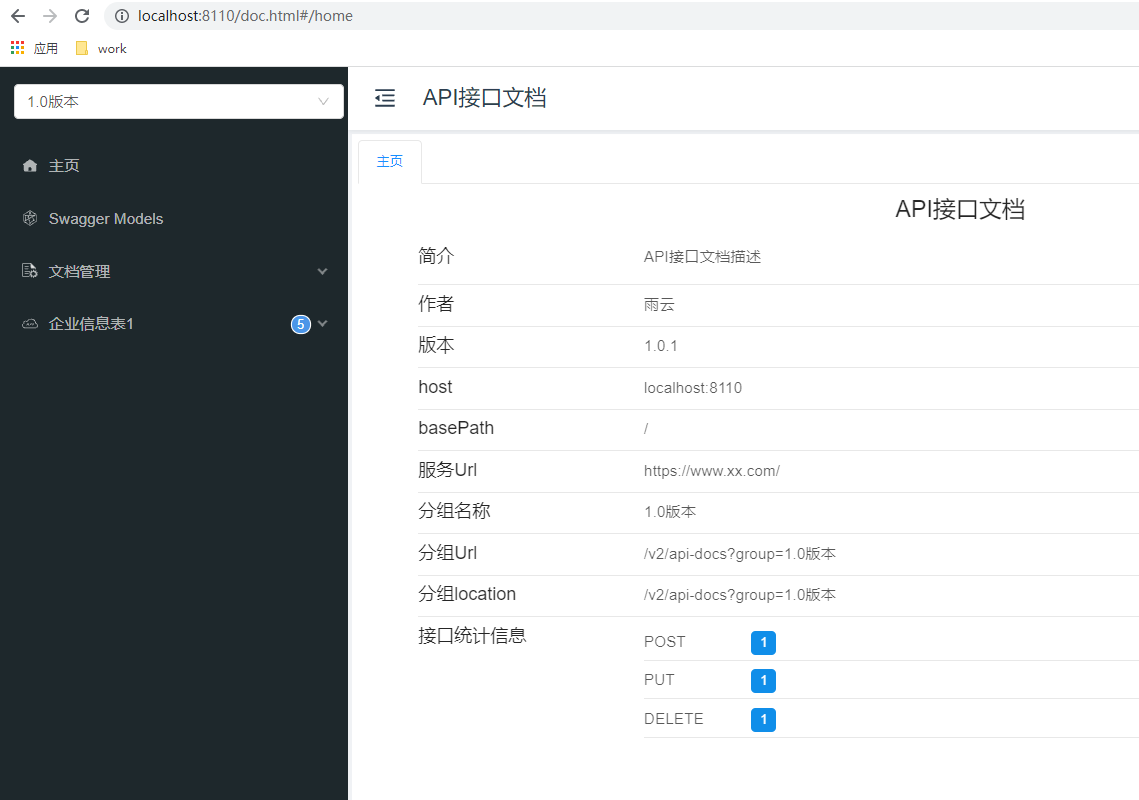
Task: Reload the page with refresh icon
Action: point(82,16)
